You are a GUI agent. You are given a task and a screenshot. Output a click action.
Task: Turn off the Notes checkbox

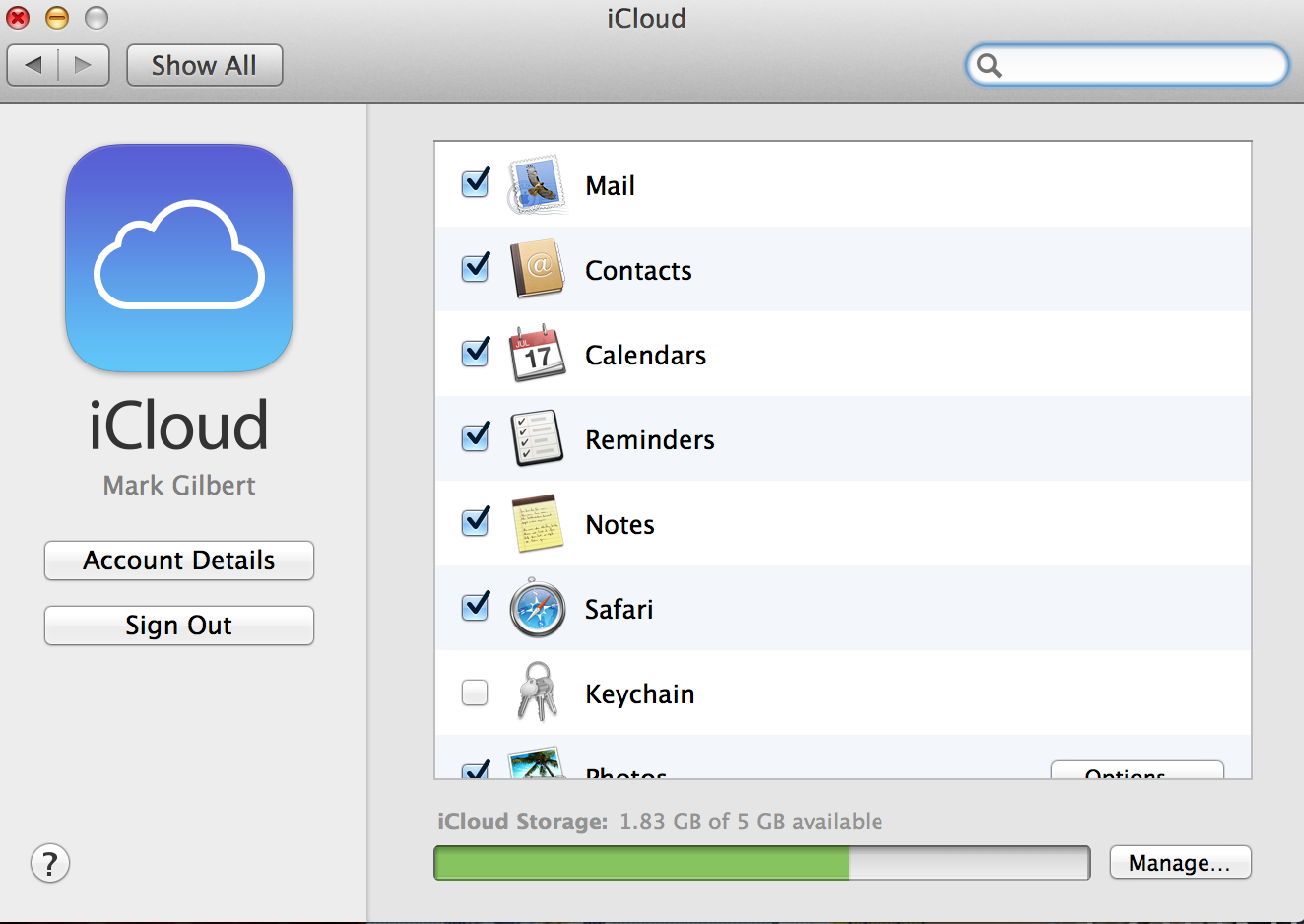pyautogui.click(x=476, y=522)
